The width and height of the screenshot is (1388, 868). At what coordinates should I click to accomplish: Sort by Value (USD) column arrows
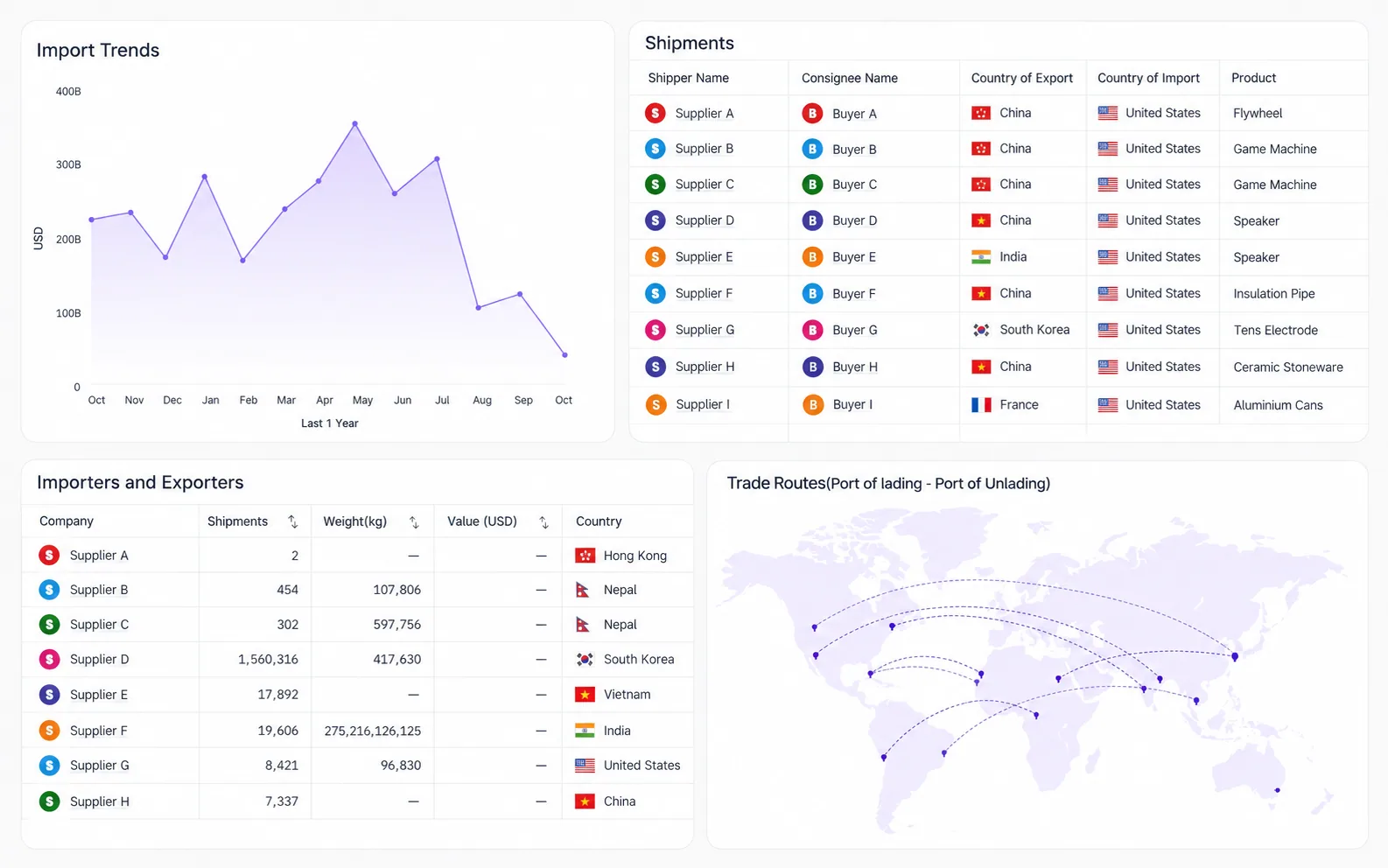[x=543, y=522]
